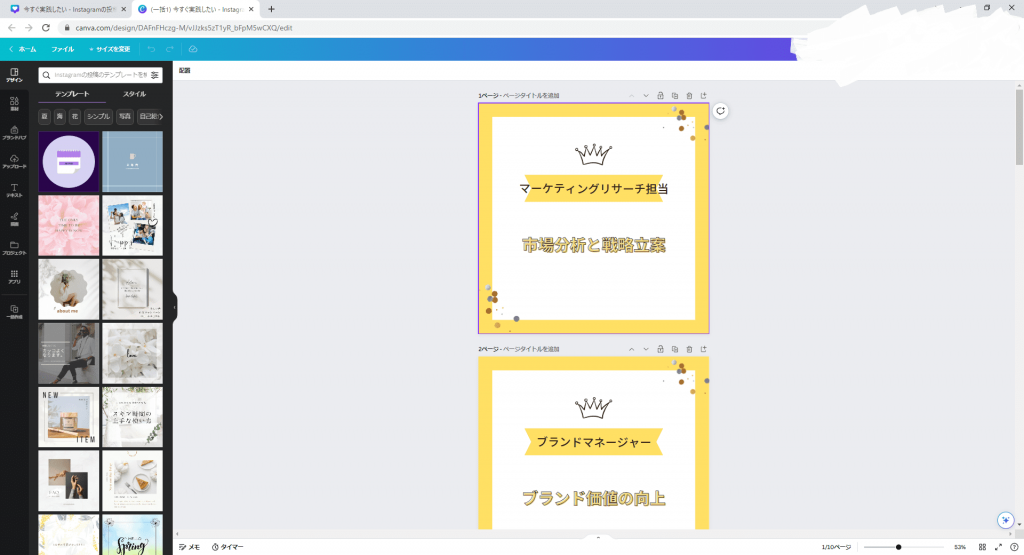Screen dimensions: 1024x555
Task: Move page 2 down with chevron
Action: coord(646,349)
